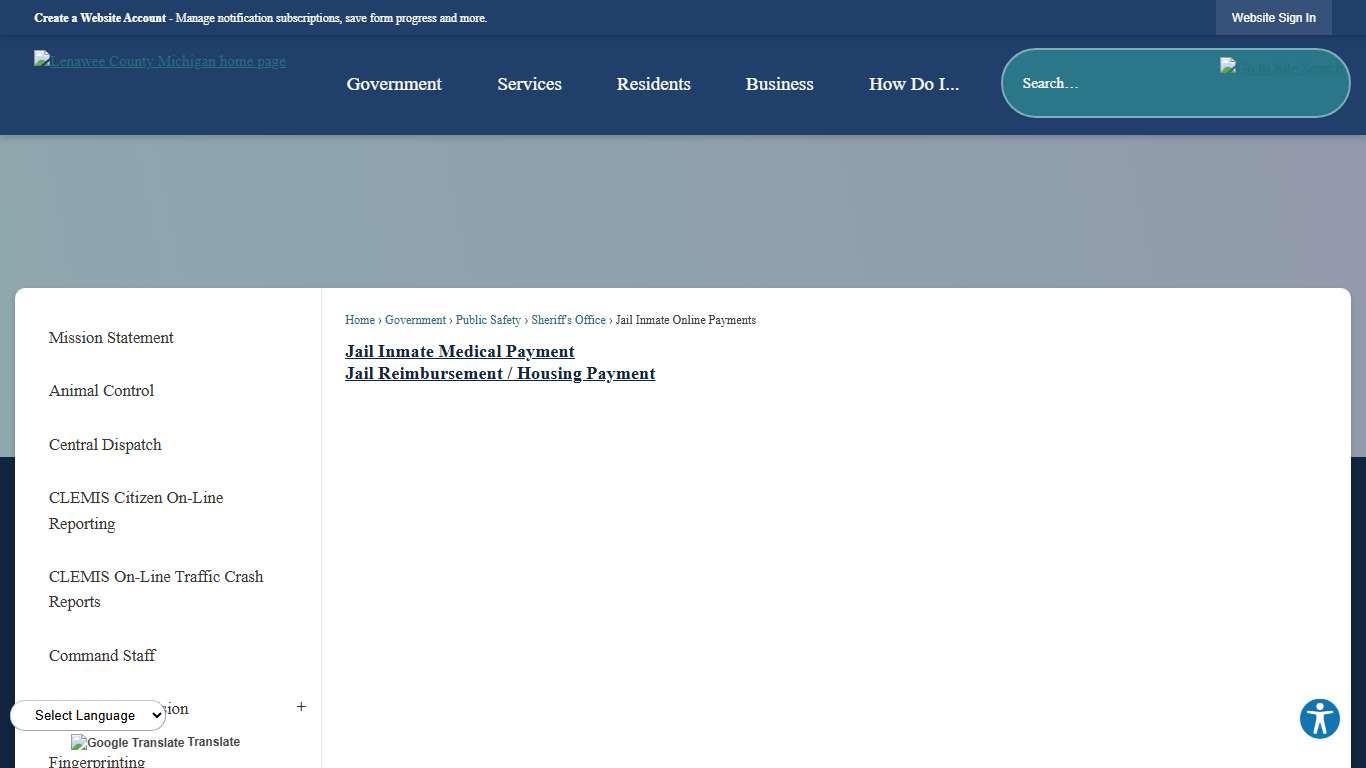Go to Public Safety breadcrumb link
This screenshot has width=1366, height=768.
[488, 320]
